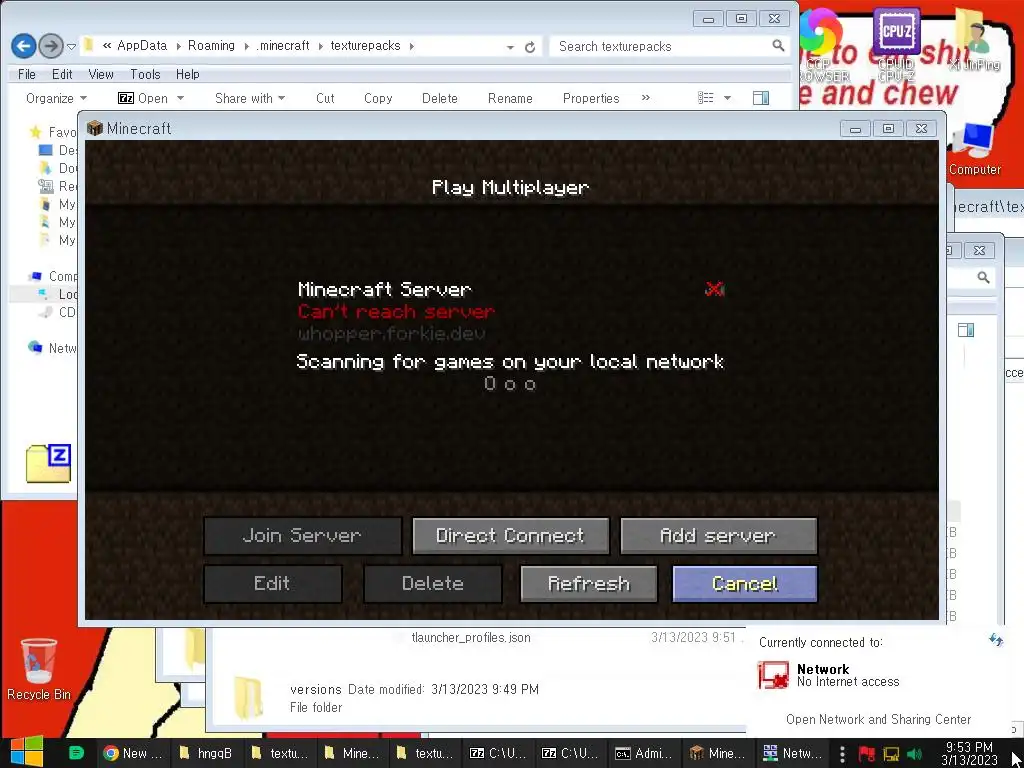Click the Join Server button
The width and height of the screenshot is (1024, 768).
302,536
